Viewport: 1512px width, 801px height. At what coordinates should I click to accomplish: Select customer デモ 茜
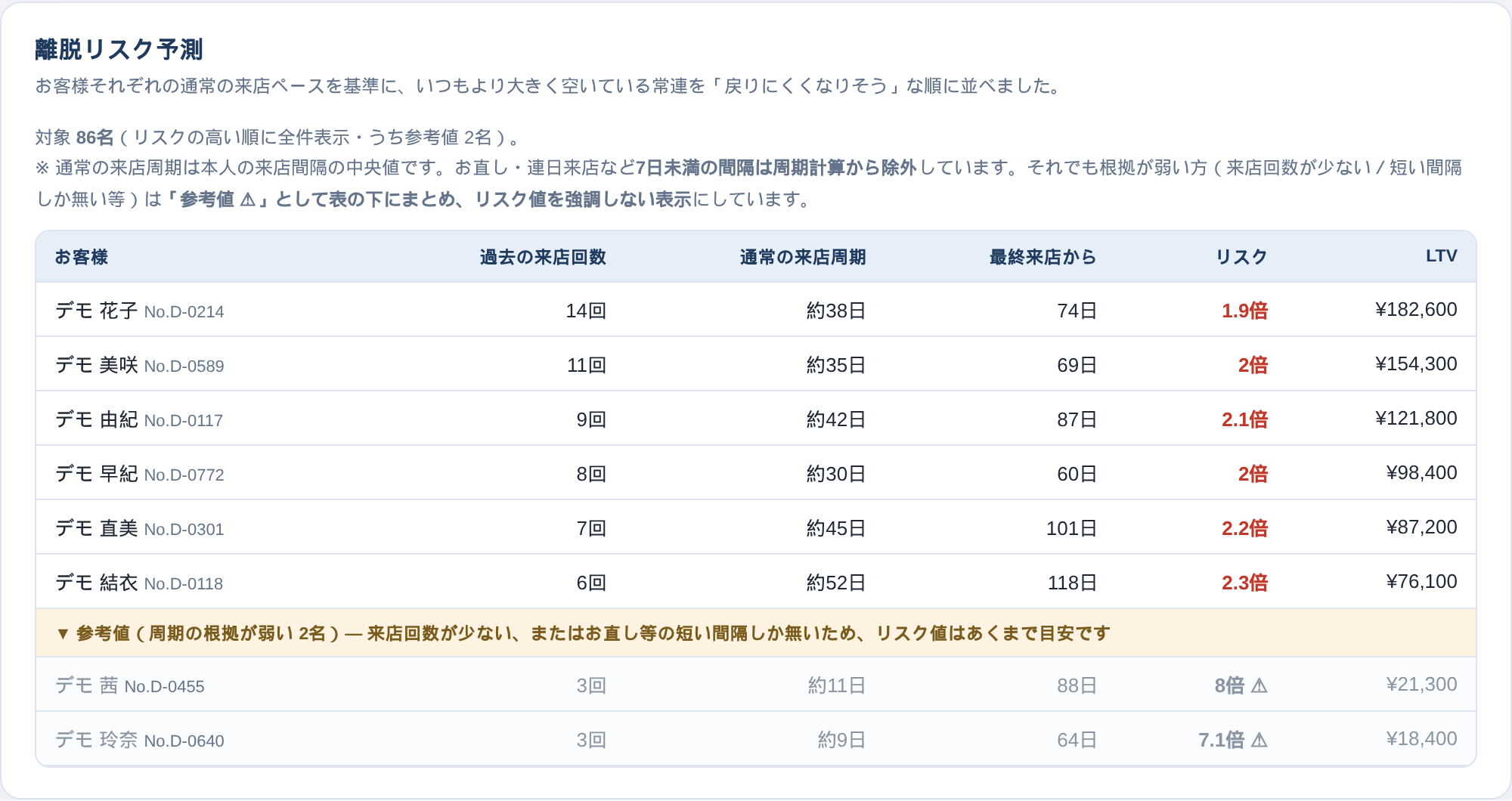click(87, 685)
